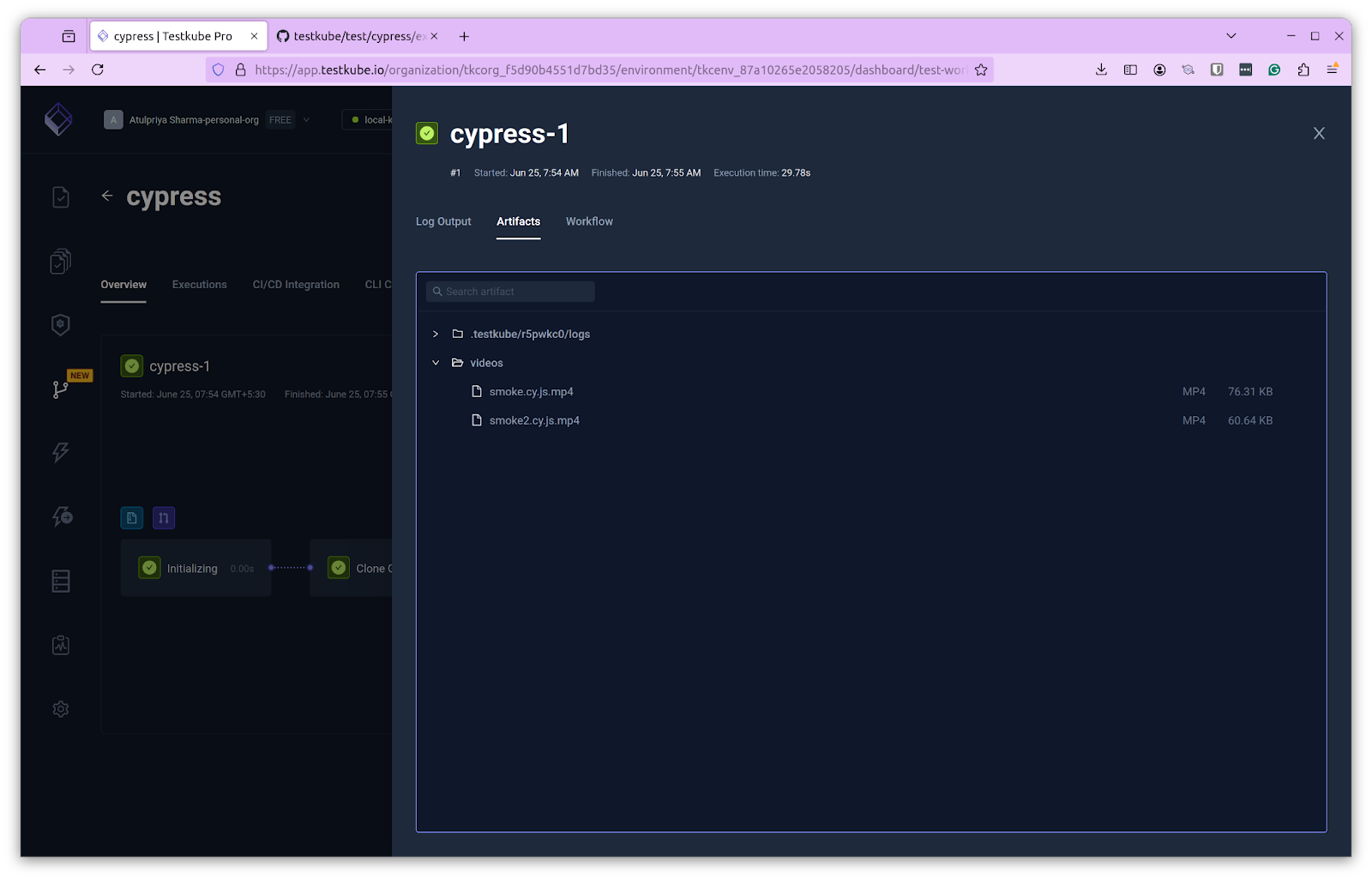Open the Workflow tab
Screen dimensions: 1372x880
[x=589, y=221]
